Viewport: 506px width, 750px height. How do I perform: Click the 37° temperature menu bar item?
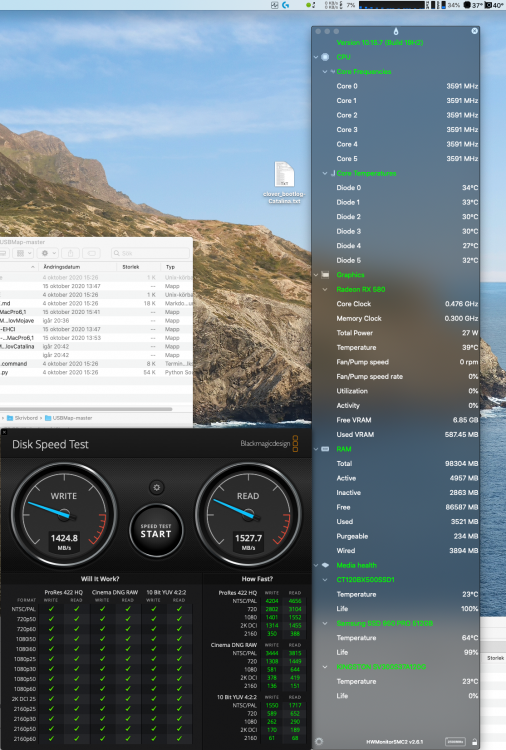tap(473, 5)
